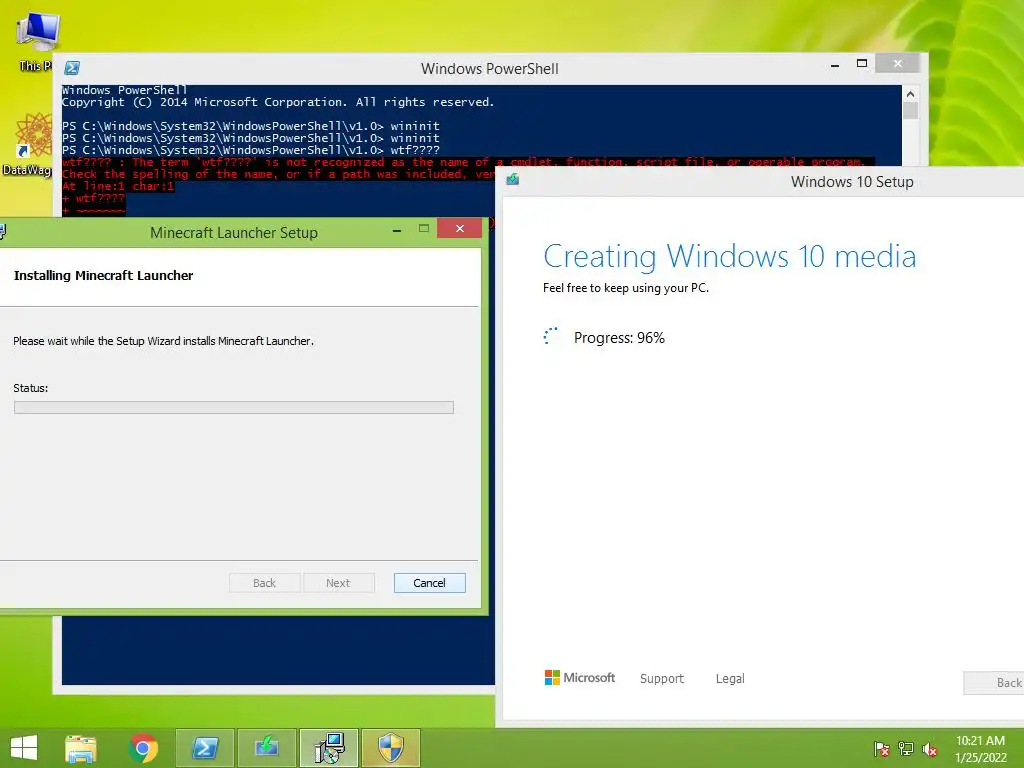Click the PowerShell copyright line
The height and width of the screenshot is (768, 1024).
278,102
